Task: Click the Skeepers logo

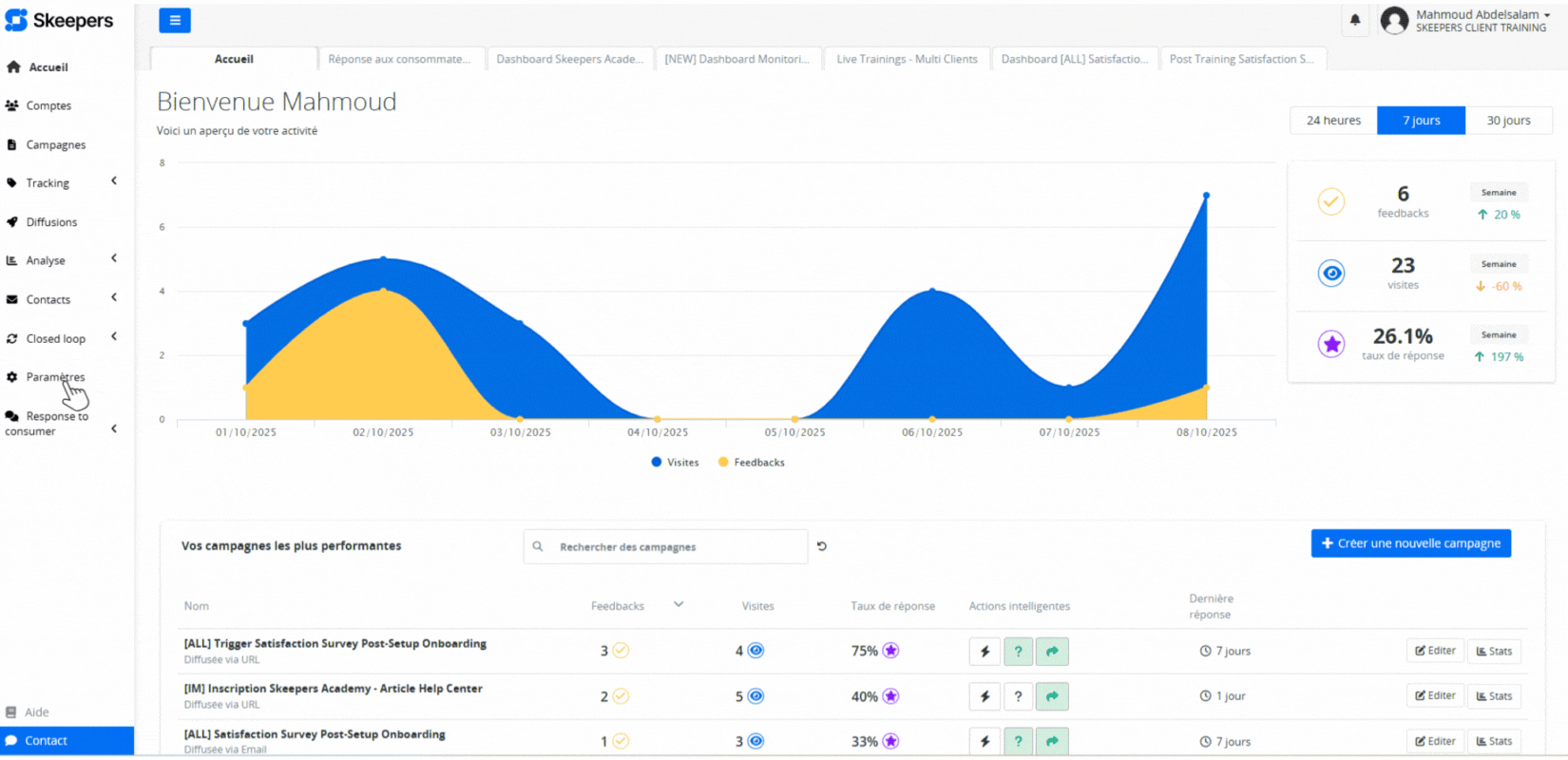Action: coord(59,20)
